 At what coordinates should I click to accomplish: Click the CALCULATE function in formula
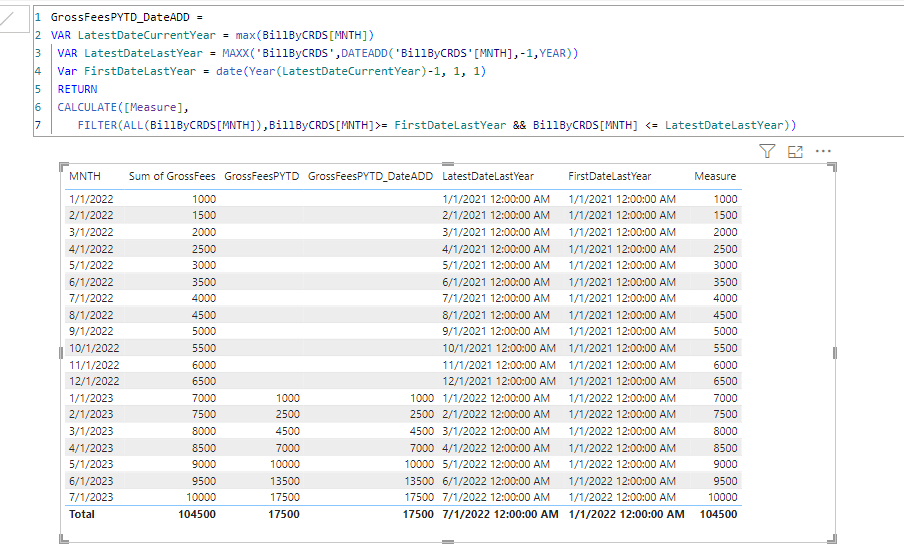pyautogui.click(x=87, y=107)
